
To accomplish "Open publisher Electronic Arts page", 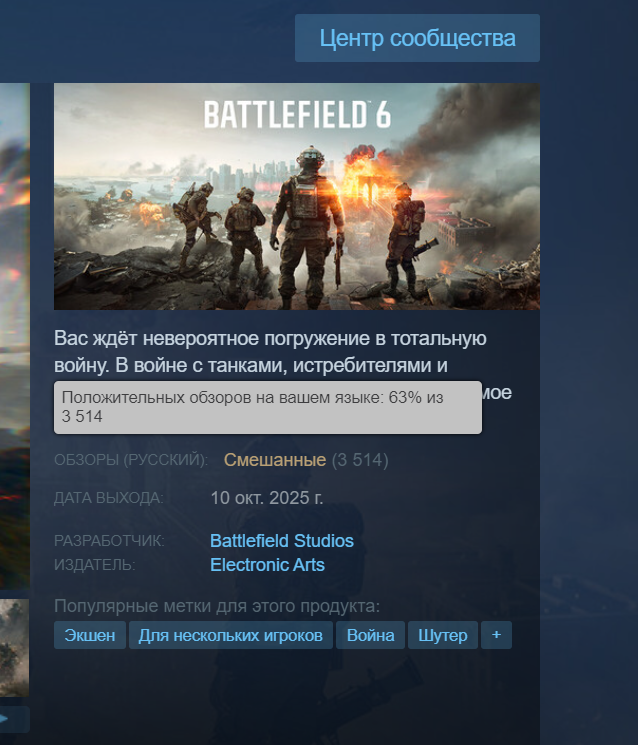I will point(267,564).
